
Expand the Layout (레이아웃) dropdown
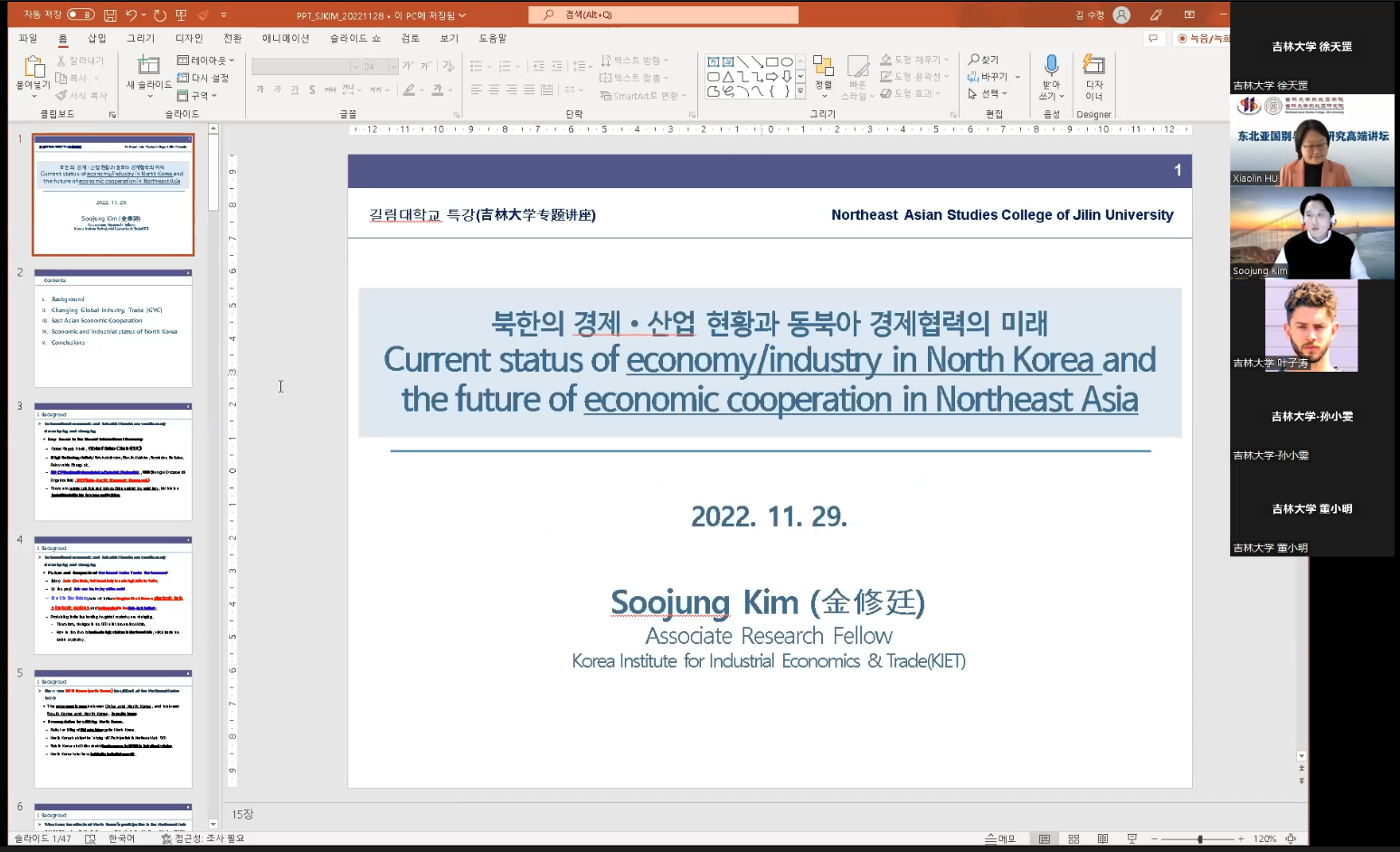(x=206, y=61)
